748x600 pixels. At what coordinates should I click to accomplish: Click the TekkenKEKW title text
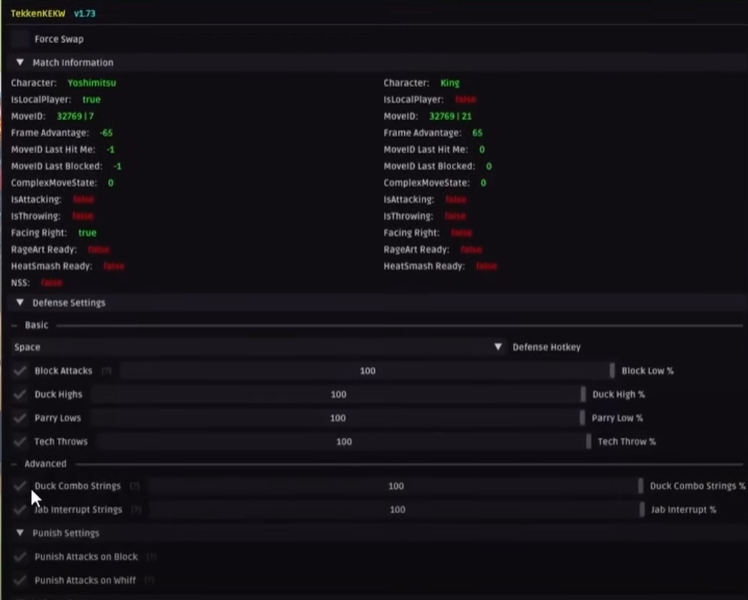pos(38,13)
